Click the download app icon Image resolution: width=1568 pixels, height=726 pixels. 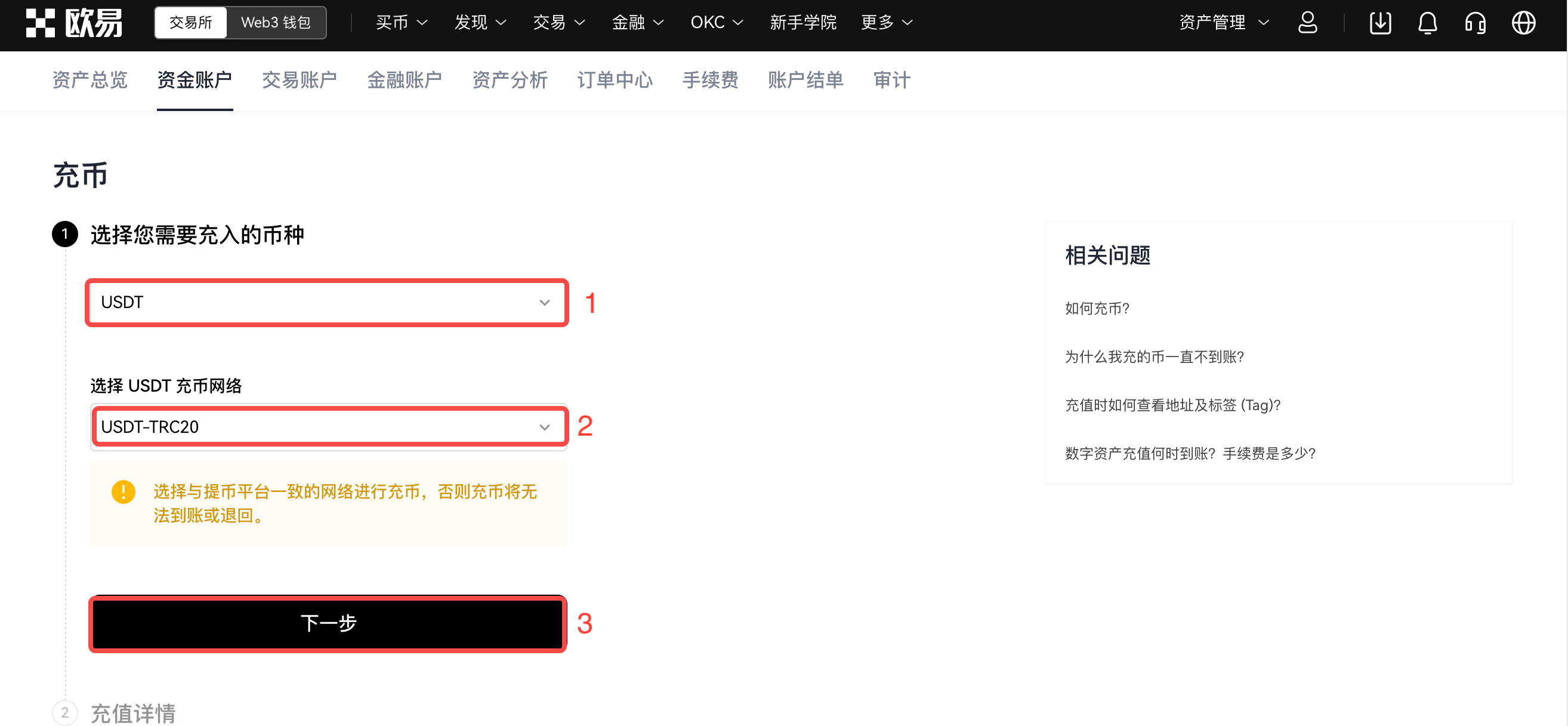coord(1380,23)
